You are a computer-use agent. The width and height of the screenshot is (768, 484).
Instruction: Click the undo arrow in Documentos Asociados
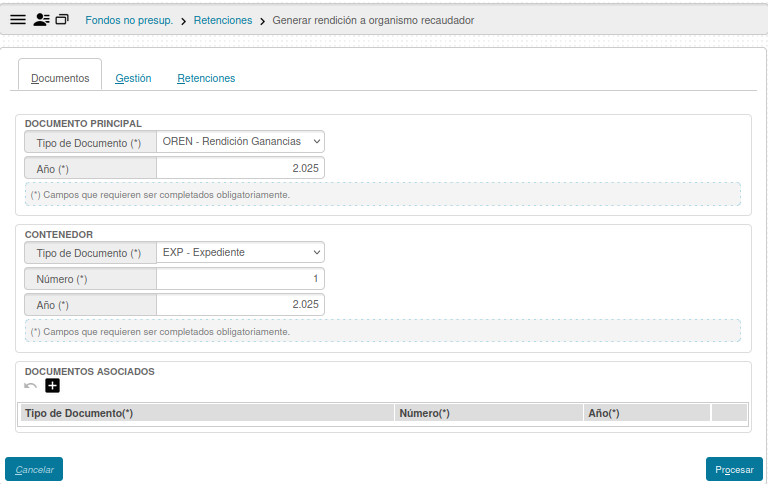pos(31,386)
